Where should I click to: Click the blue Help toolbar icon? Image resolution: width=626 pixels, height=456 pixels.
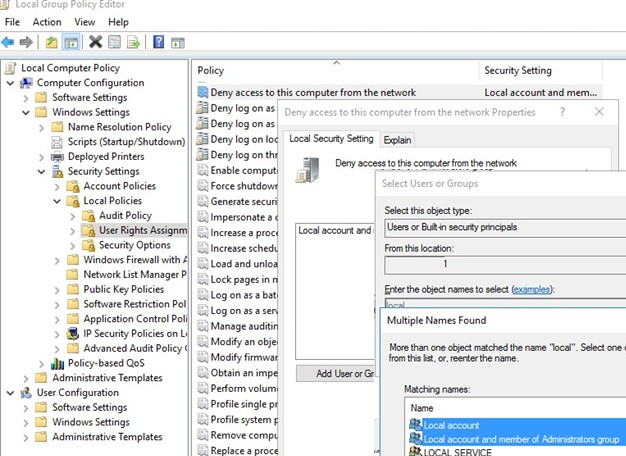[159, 42]
